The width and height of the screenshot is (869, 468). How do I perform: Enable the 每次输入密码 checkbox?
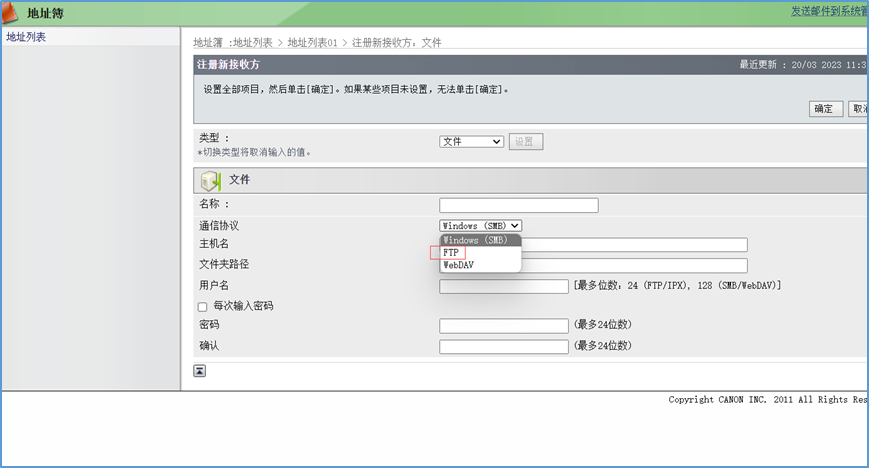[x=203, y=307]
